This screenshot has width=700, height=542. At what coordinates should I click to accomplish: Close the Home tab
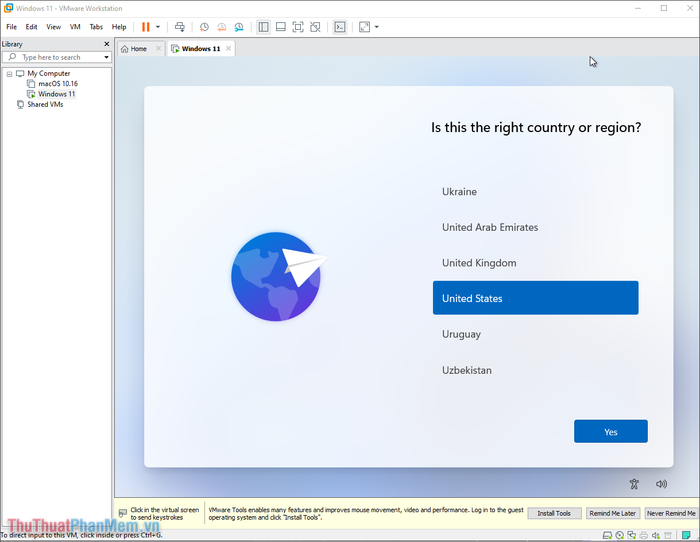[x=158, y=48]
